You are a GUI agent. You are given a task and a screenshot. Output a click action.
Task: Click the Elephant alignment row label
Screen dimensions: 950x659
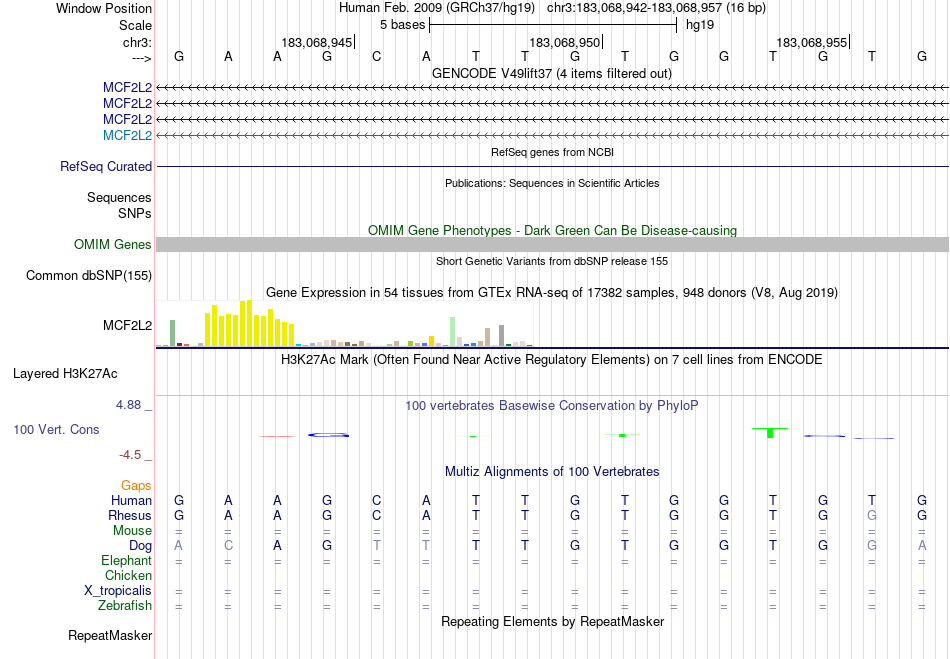tap(127, 560)
